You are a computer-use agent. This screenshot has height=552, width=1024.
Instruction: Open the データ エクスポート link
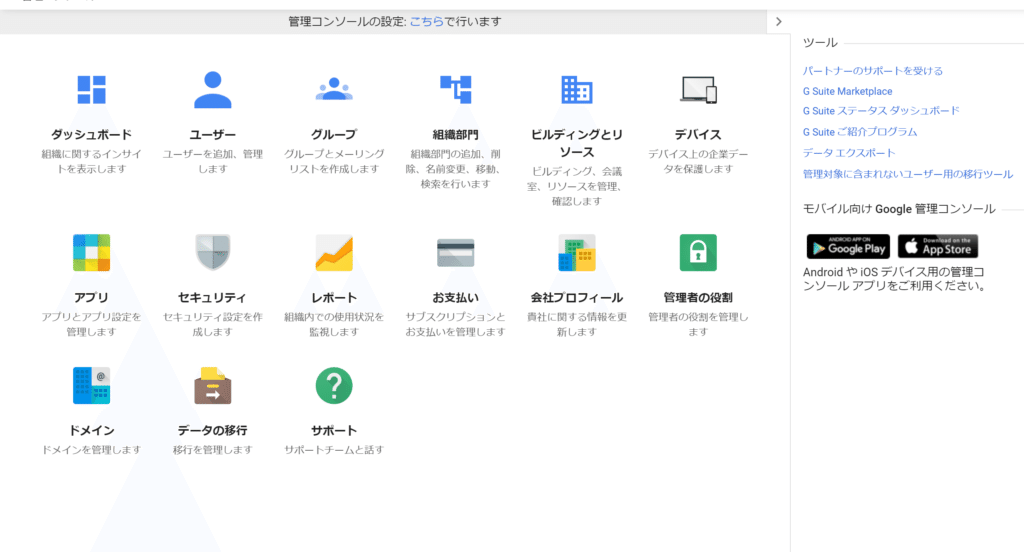click(849, 153)
